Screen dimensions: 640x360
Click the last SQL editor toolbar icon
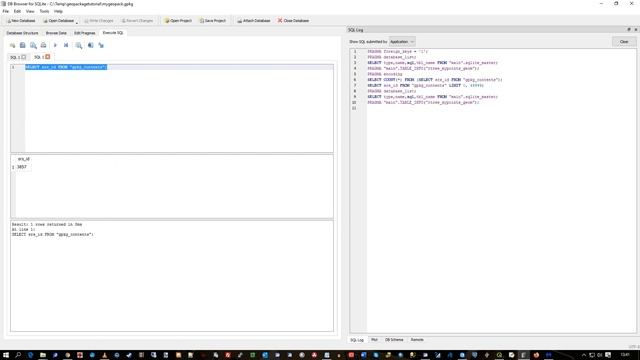[x=101, y=45]
